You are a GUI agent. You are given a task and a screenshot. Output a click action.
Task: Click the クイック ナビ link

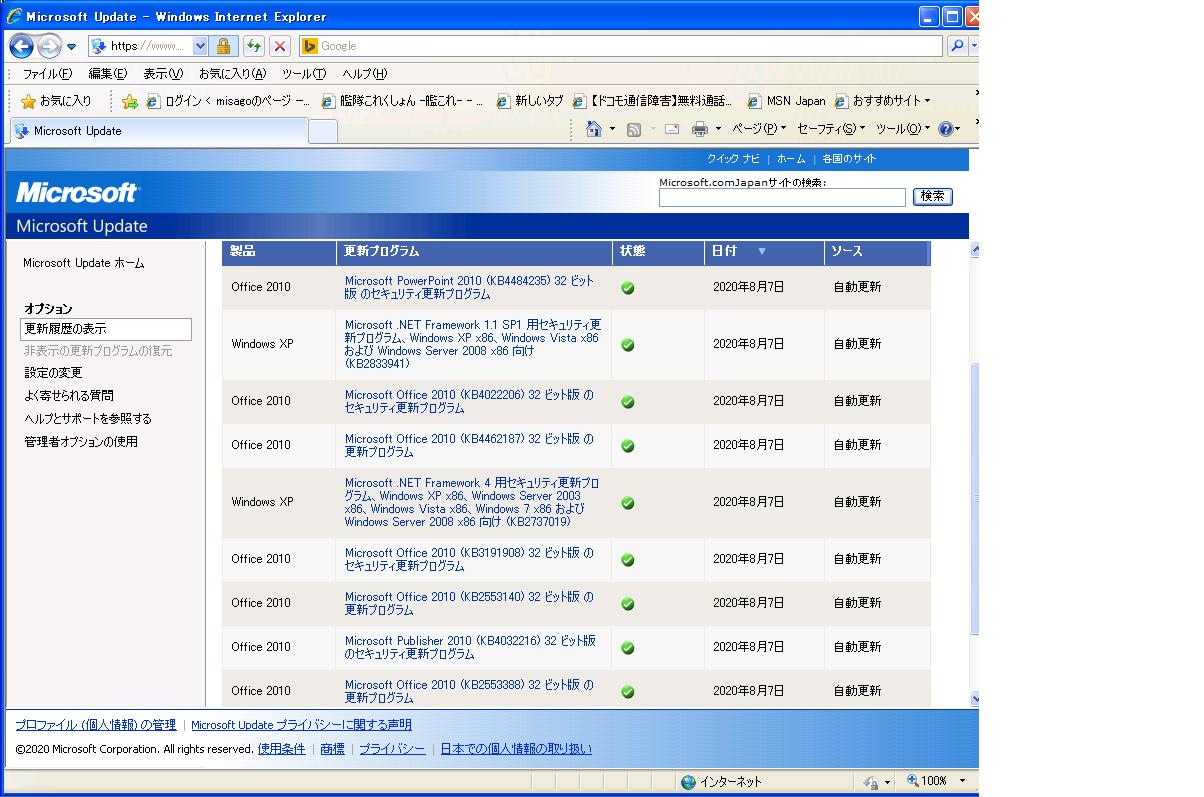coord(733,159)
